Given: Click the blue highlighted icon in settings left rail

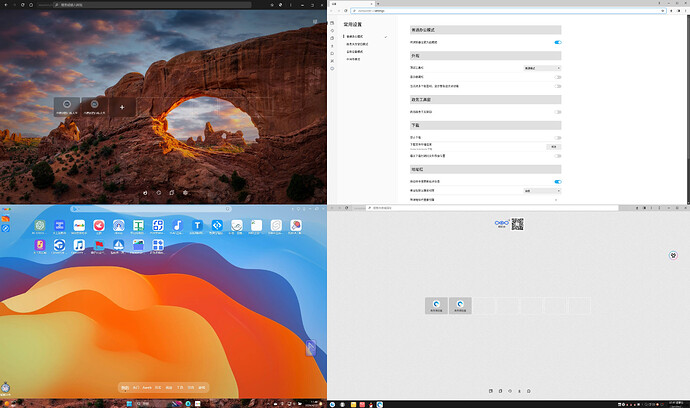Looking at the screenshot, I should (332, 69).
